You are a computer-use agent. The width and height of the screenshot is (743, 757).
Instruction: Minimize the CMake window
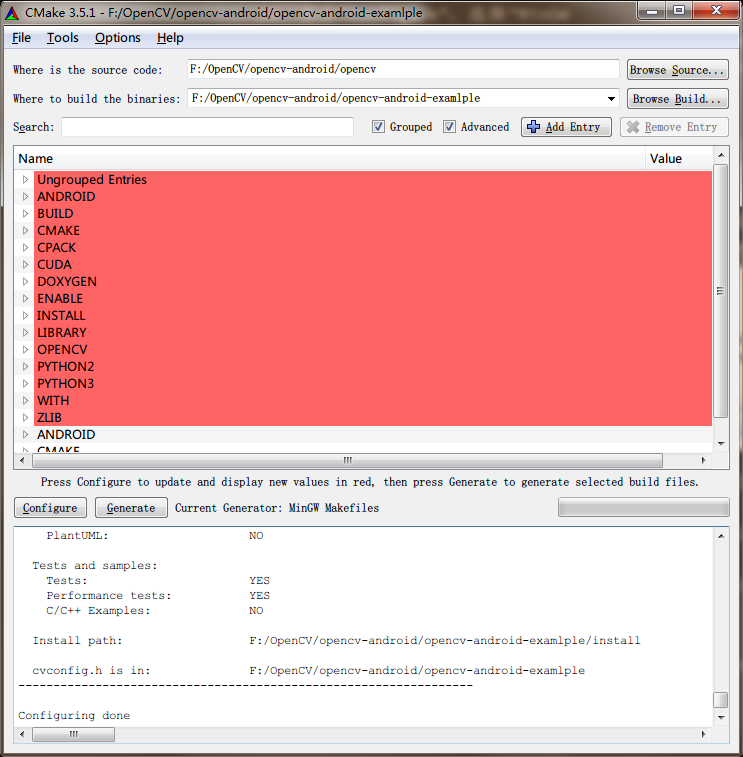652,10
